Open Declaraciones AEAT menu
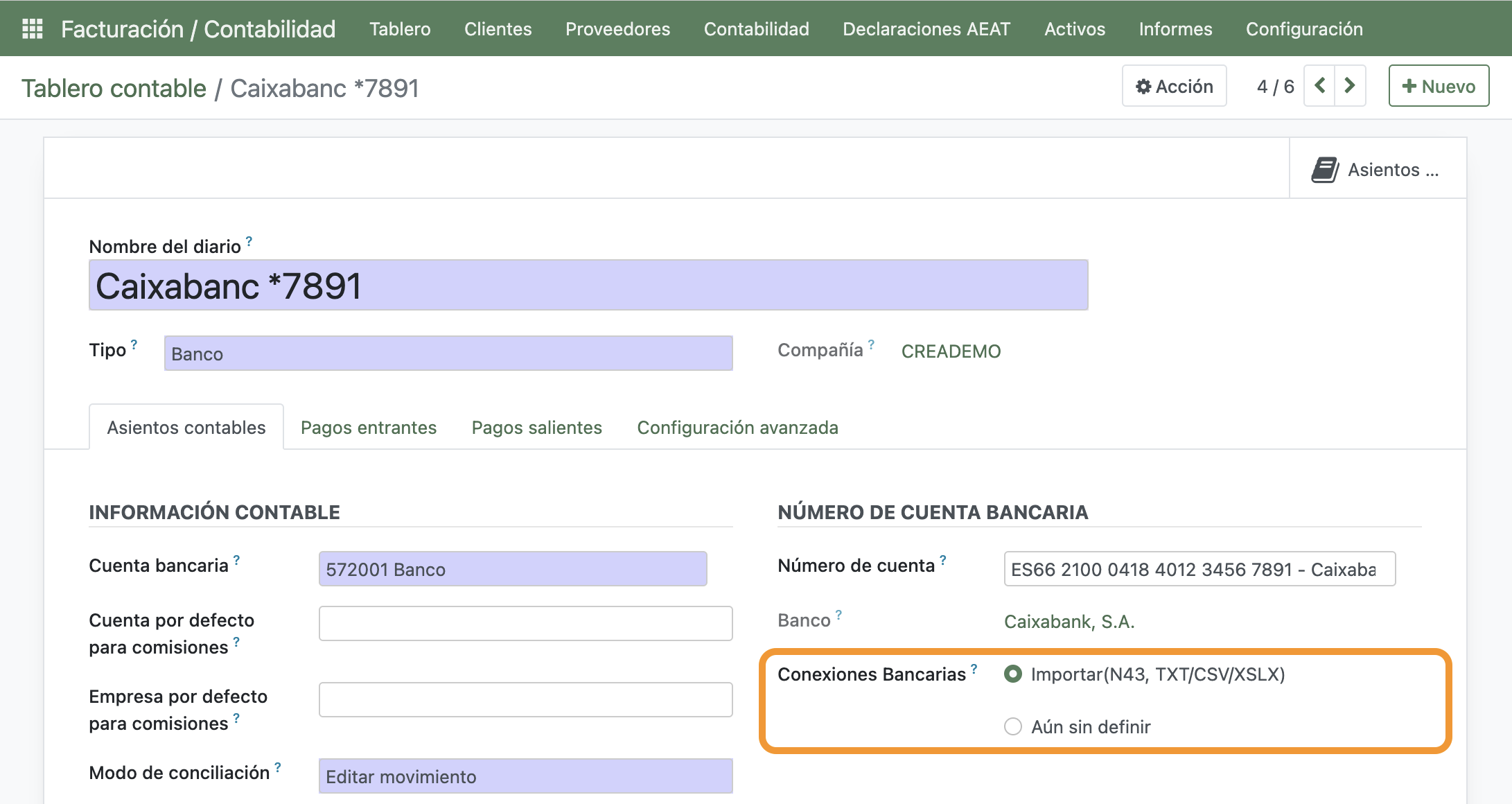 [x=926, y=29]
